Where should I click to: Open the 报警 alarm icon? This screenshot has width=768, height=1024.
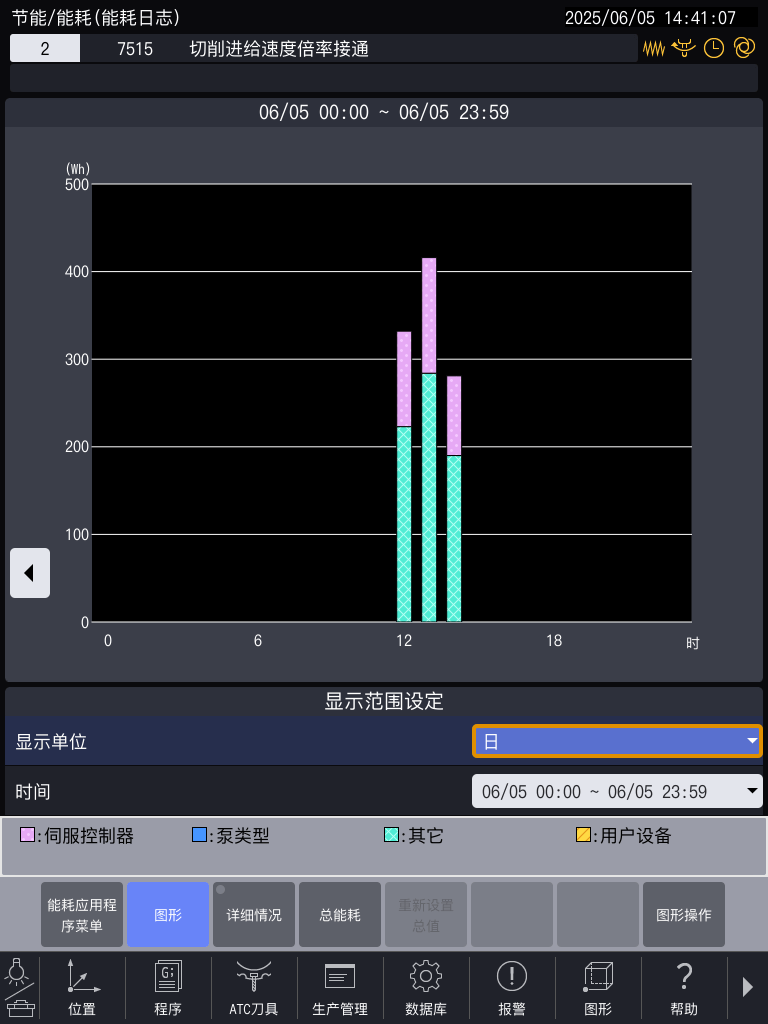[x=512, y=987]
